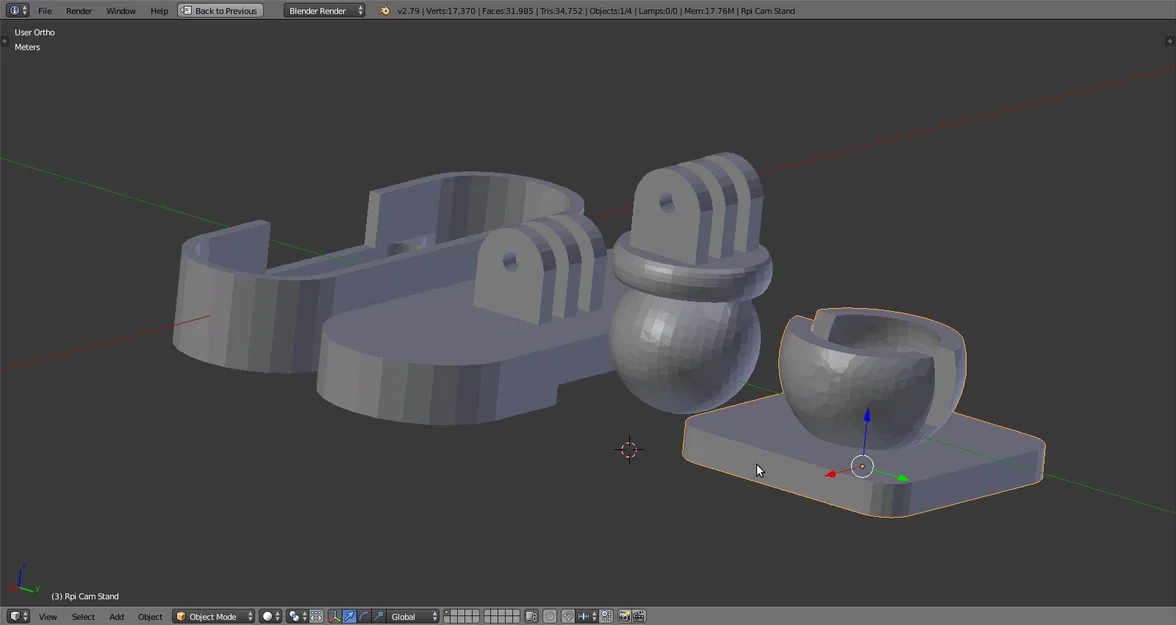Click the blue Z-axis manipulator arrow
The height and width of the screenshot is (625, 1176).
(867, 417)
